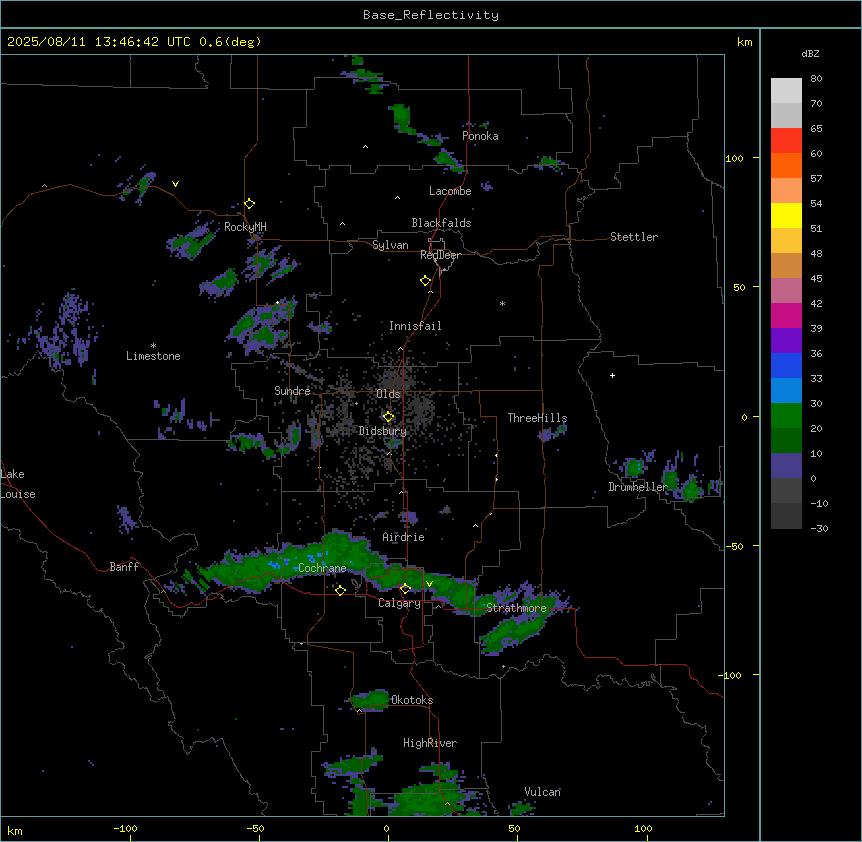Image resolution: width=862 pixels, height=842 pixels.
Task: Click the white asterisk above the Limestone label
Action: click(x=153, y=346)
